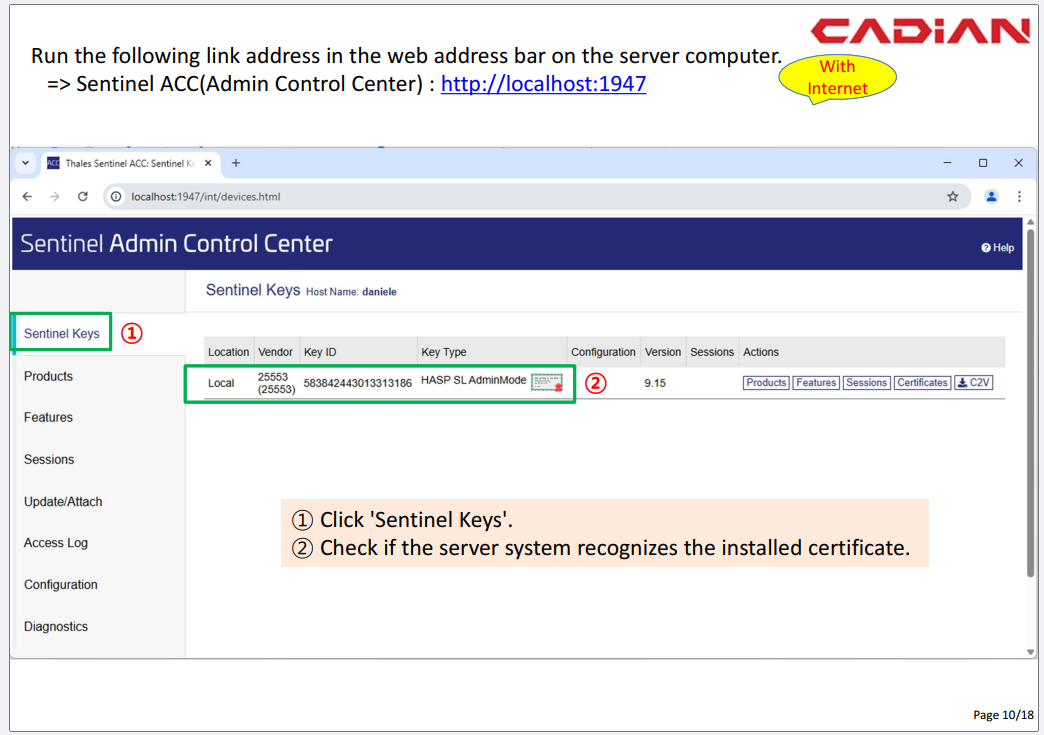Open the Diagnostics sidebar page

pyautogui.click(x=56, y=627)
